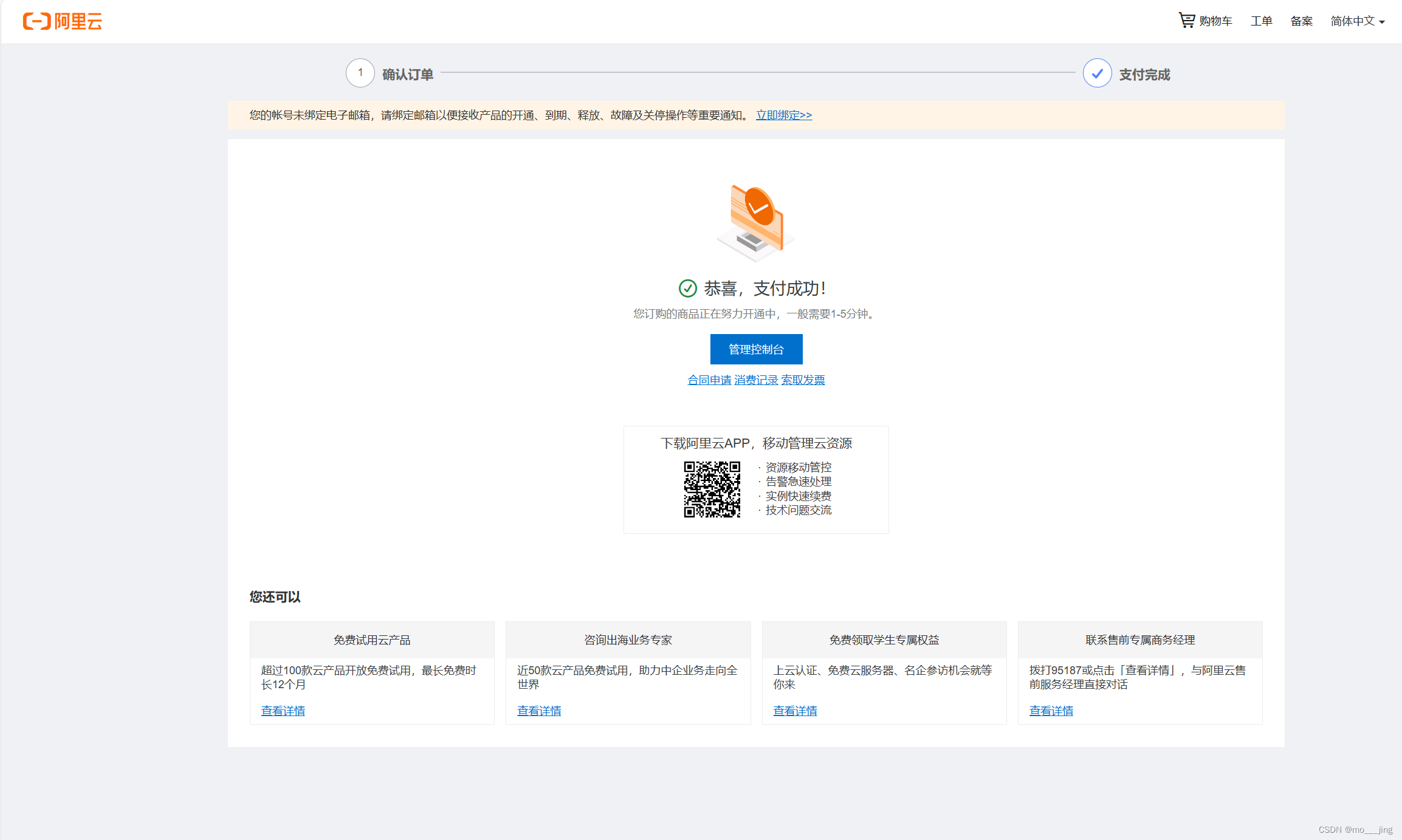Open the 消费记录 link

[x=756, y=380]
